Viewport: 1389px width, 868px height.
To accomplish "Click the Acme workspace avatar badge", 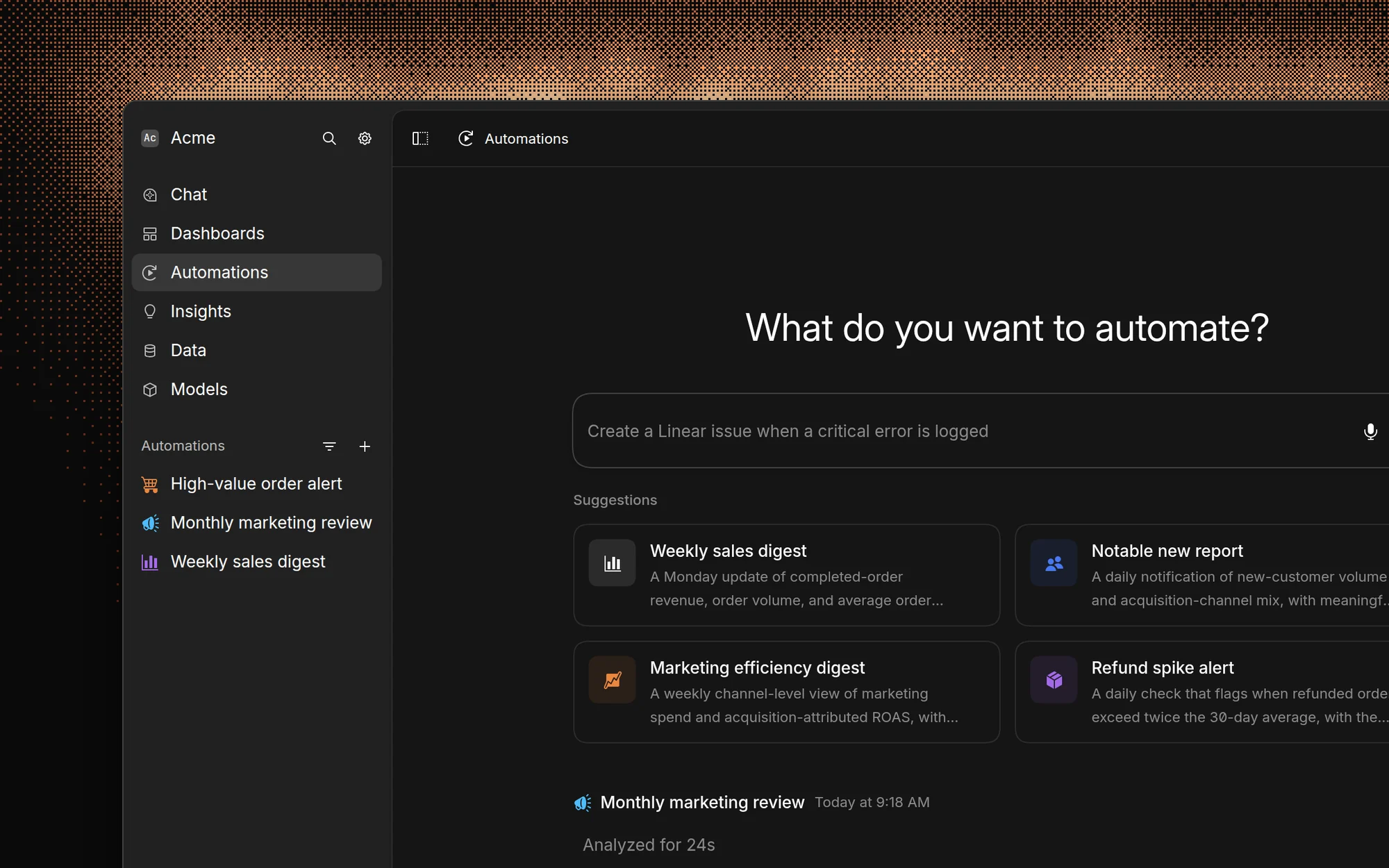I will [150, 138].
